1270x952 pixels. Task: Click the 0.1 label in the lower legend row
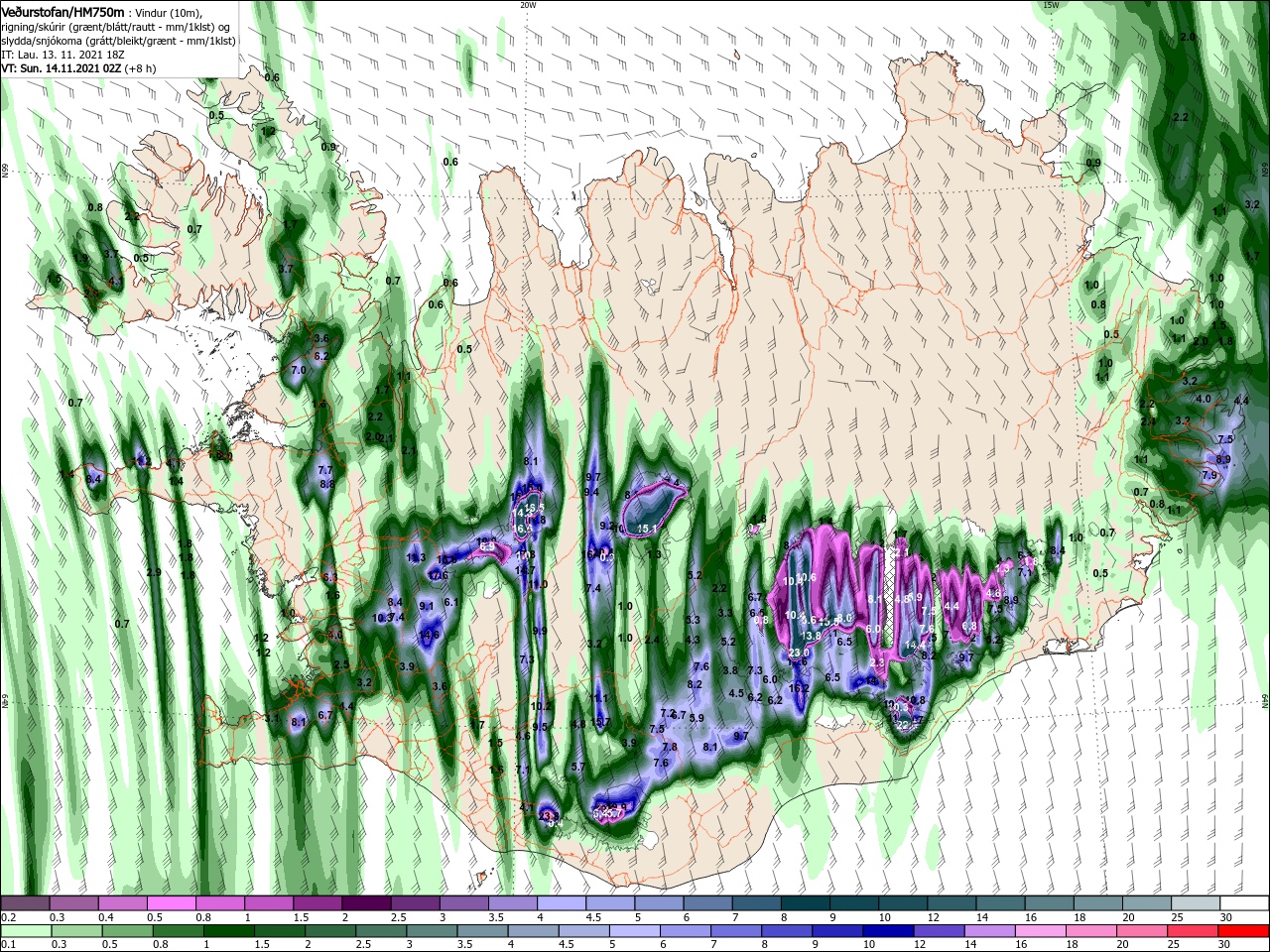[7, 945]
